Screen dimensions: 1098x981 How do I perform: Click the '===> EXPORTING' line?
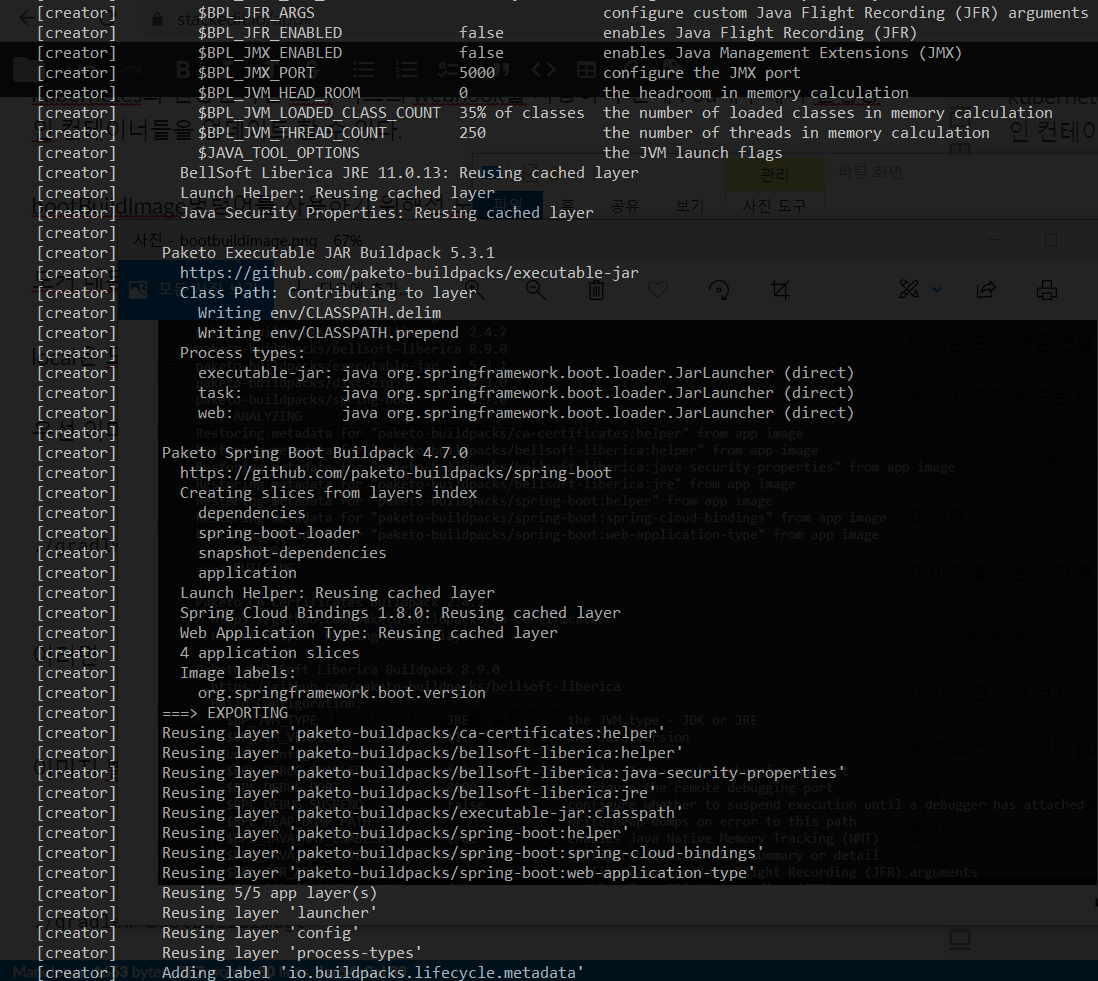pyautogui.click(x=225, y=713)
